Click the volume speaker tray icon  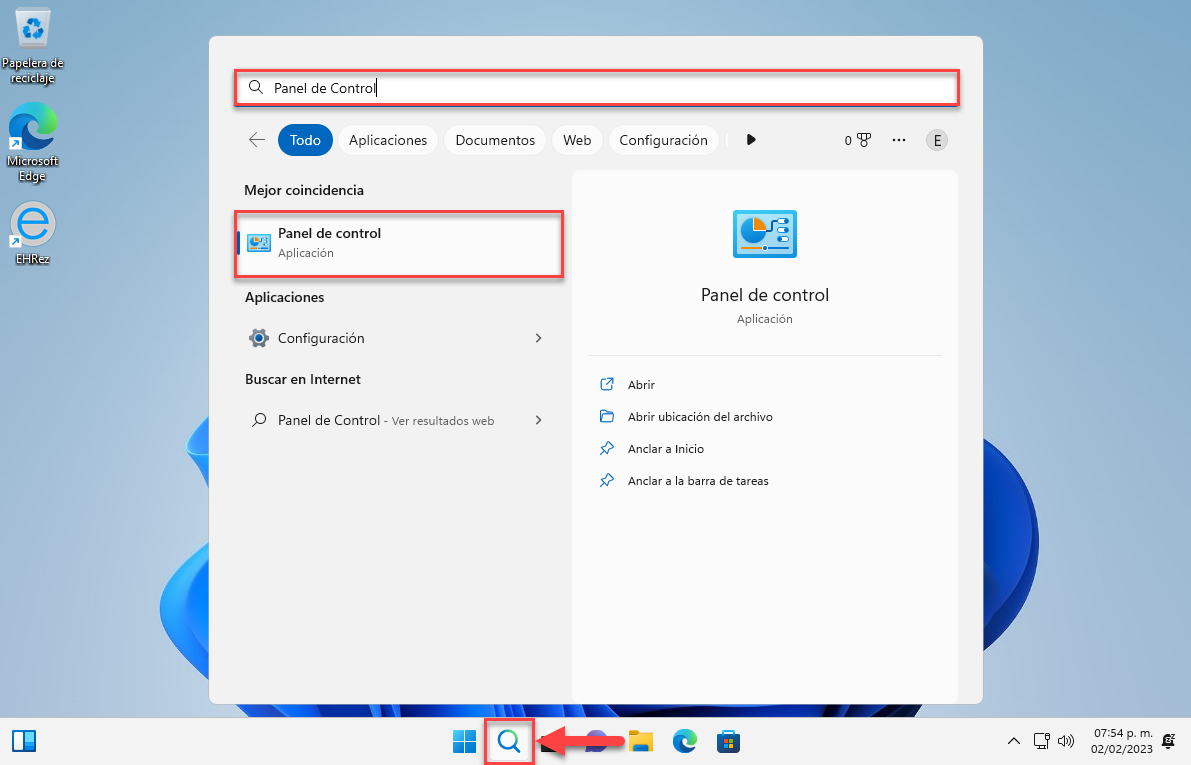coord(1066,741)
